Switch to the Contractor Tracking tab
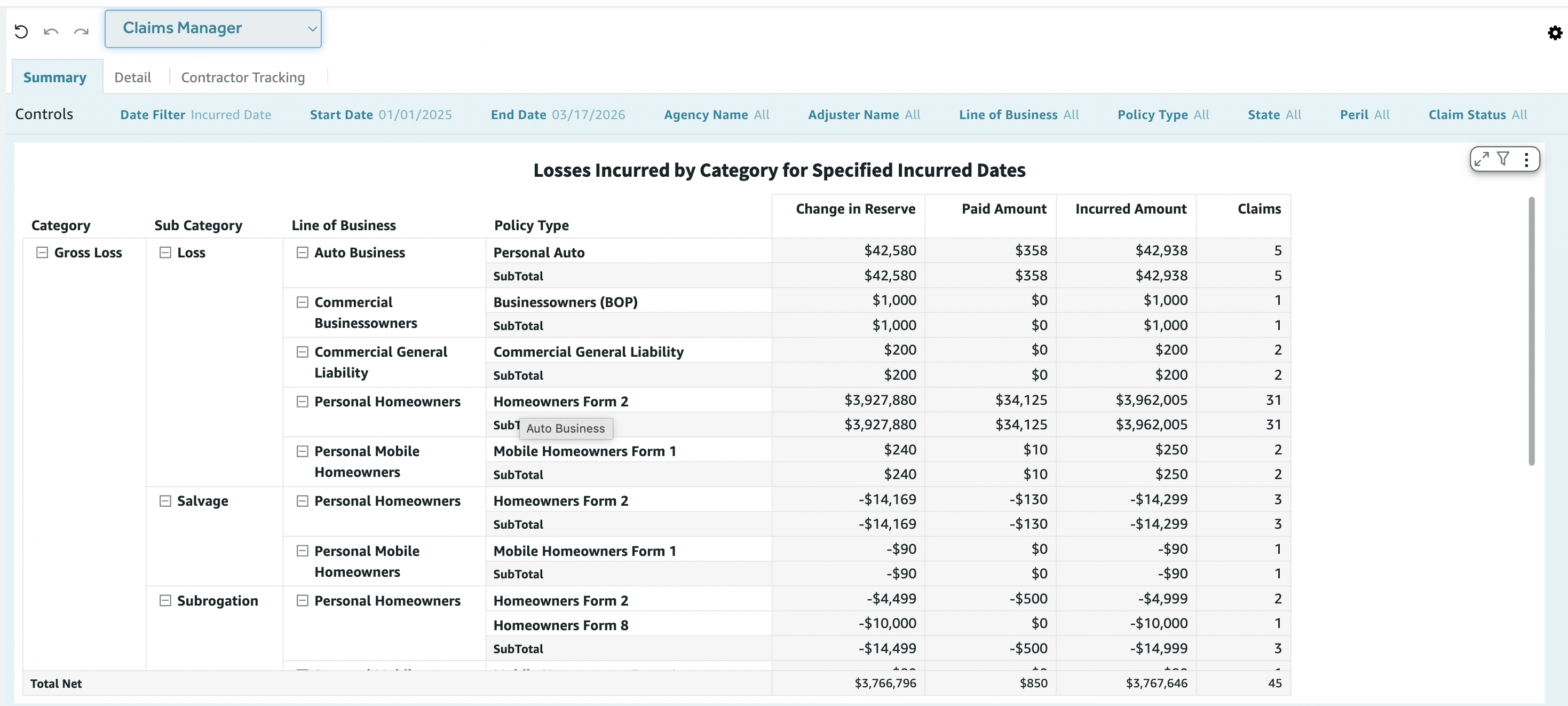 (x=243, y=77)
